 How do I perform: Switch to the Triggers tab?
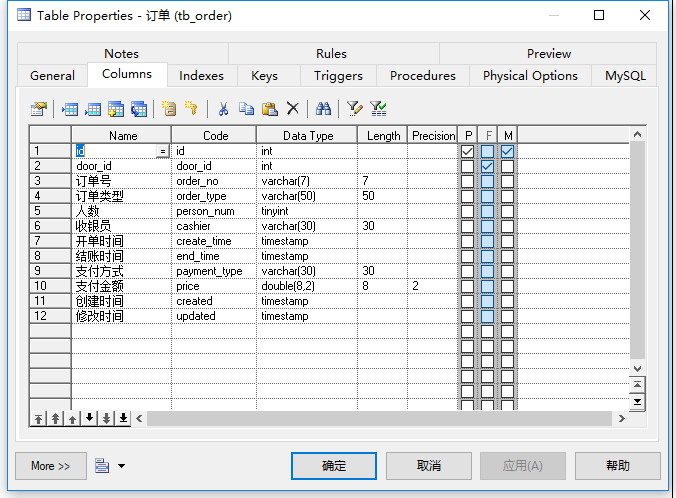click(338, 75)
